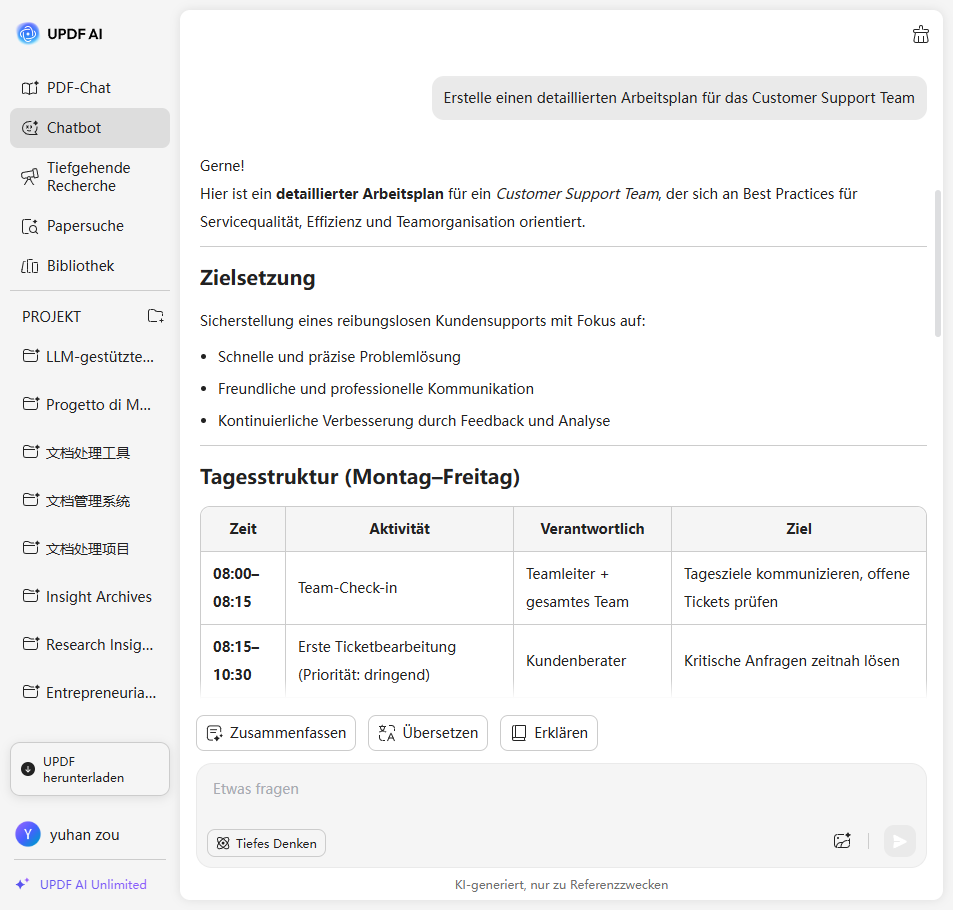Click the image upload icon
The width and height of the screenshot is (953, 910).
[842, 841]
